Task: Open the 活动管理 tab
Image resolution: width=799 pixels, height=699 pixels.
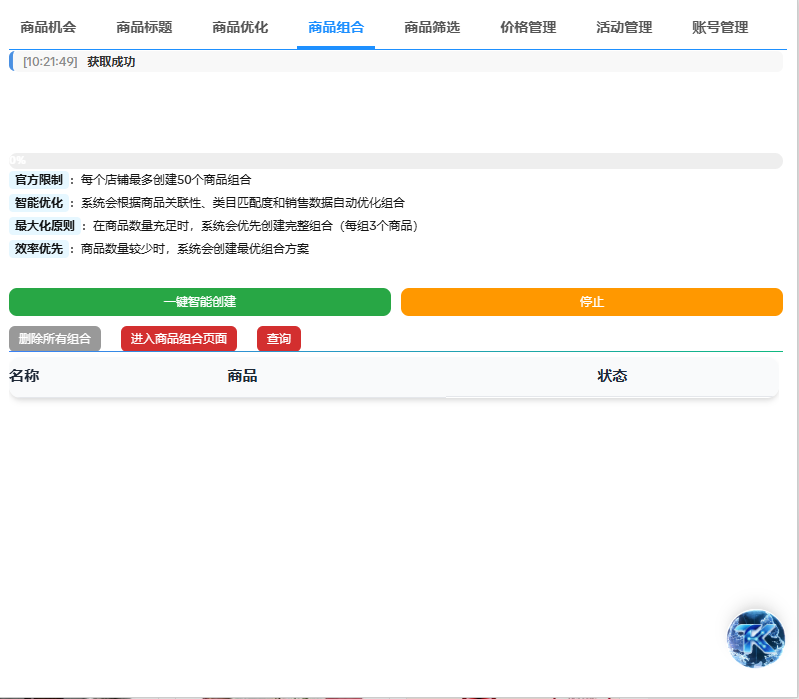Action: [624, 27]
